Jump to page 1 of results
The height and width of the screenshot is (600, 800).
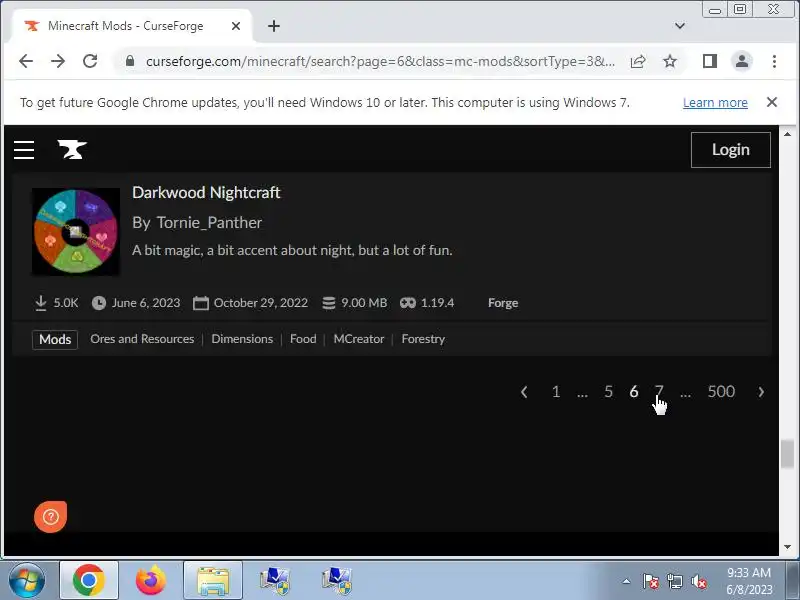point(556,391)
